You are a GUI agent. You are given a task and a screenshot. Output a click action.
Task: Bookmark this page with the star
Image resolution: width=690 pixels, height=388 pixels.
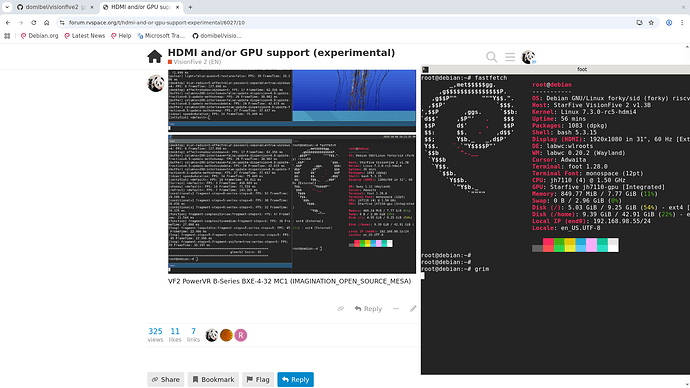(651, 22)
